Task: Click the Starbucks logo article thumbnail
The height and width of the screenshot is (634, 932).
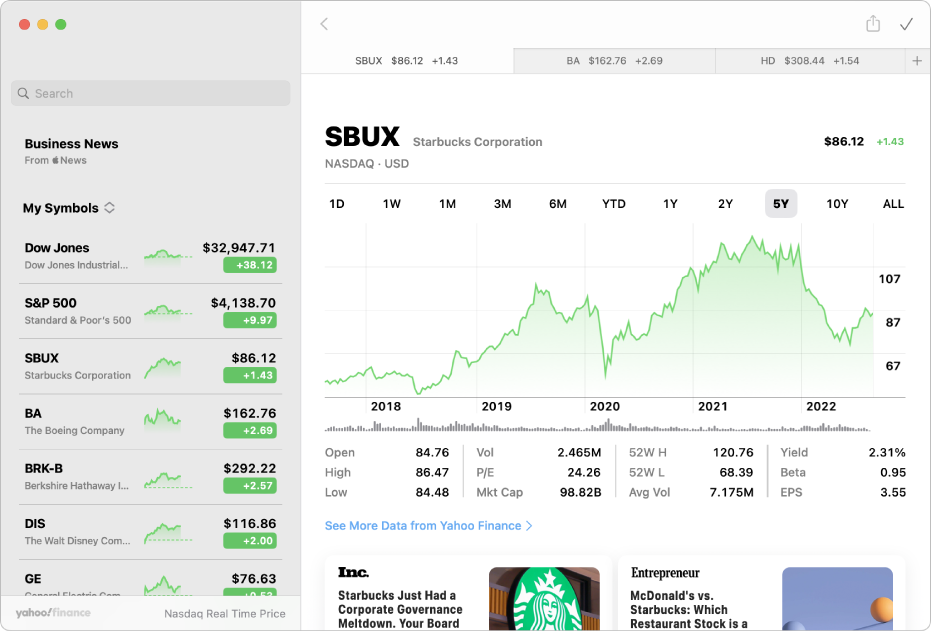Action: point(544,599)
